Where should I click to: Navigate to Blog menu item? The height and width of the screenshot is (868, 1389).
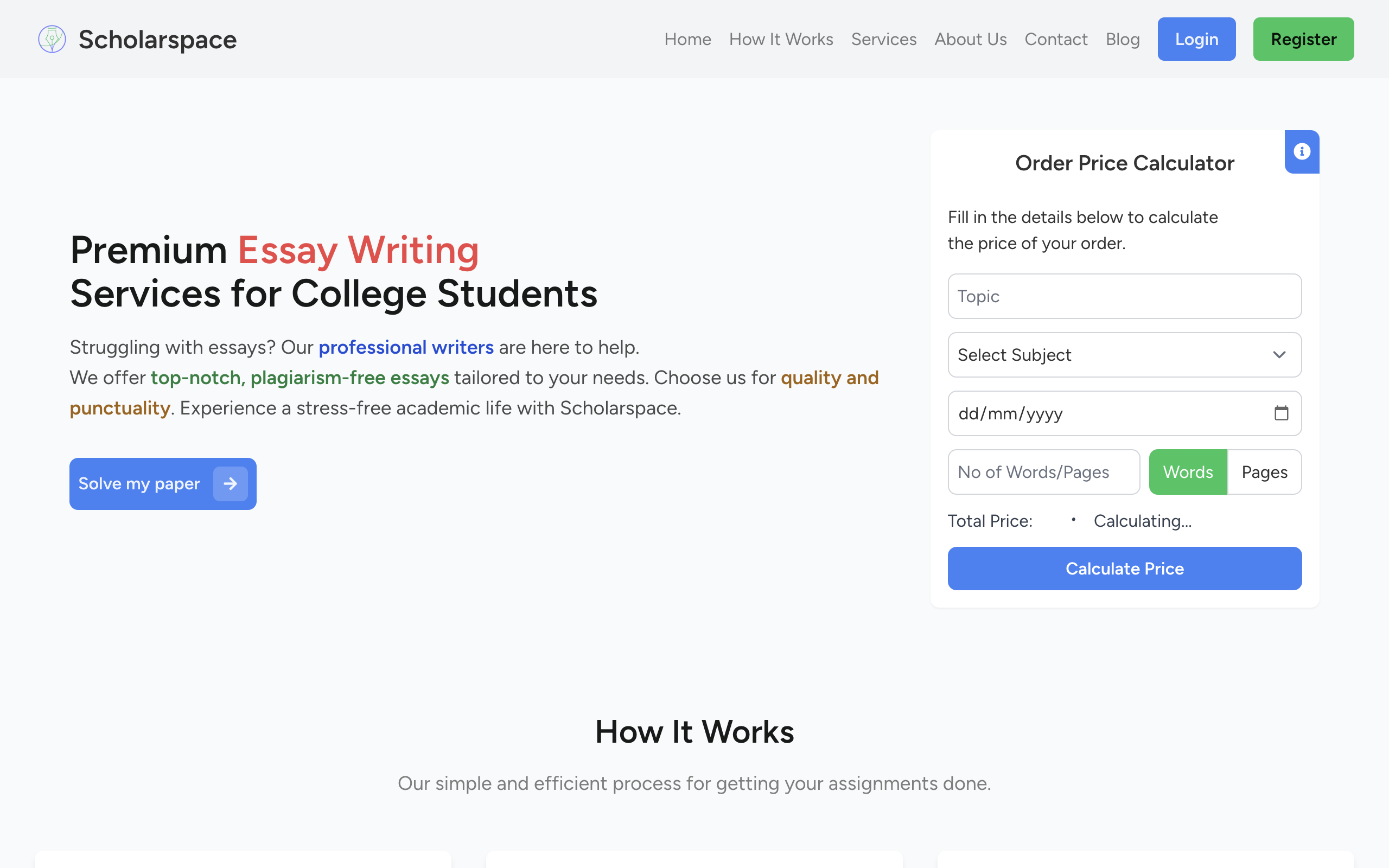pos(1123,39)
